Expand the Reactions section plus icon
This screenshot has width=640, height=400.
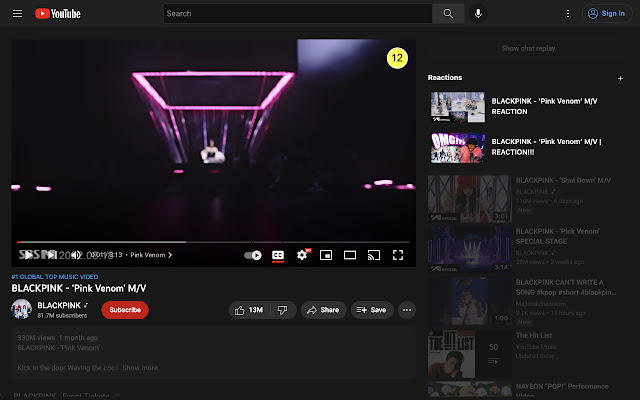pyautogui.click(x=620, y=78)
